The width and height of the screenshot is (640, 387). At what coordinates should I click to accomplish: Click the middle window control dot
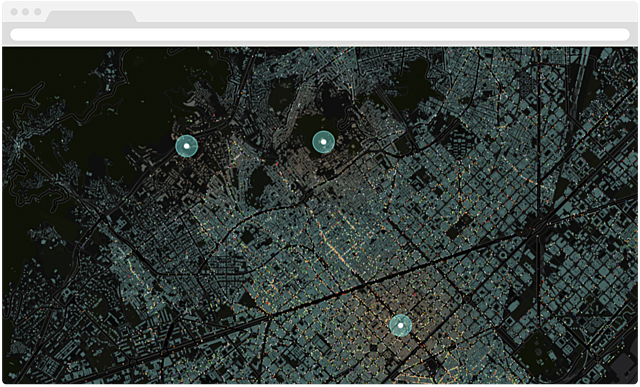(26, 11)
